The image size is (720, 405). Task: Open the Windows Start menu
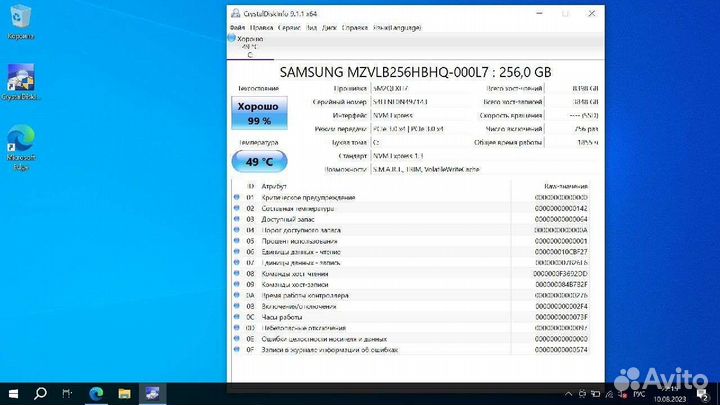pyautogui.click(x=13, y=394)
